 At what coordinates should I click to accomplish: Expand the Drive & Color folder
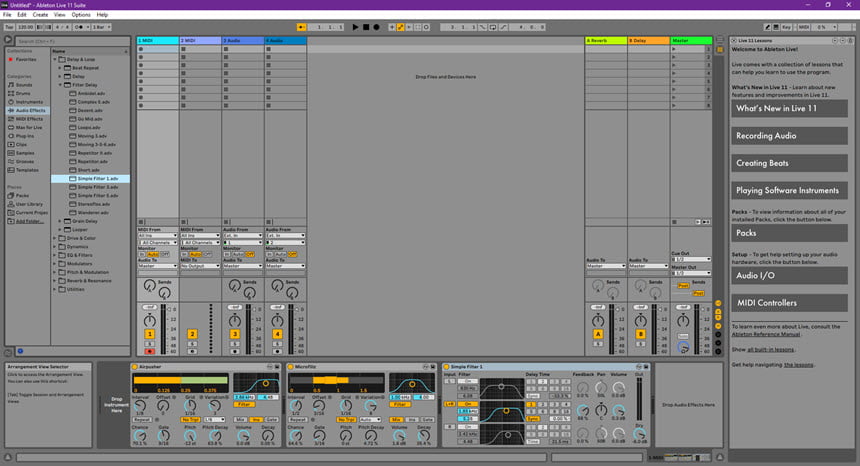(x=55, y=238)
